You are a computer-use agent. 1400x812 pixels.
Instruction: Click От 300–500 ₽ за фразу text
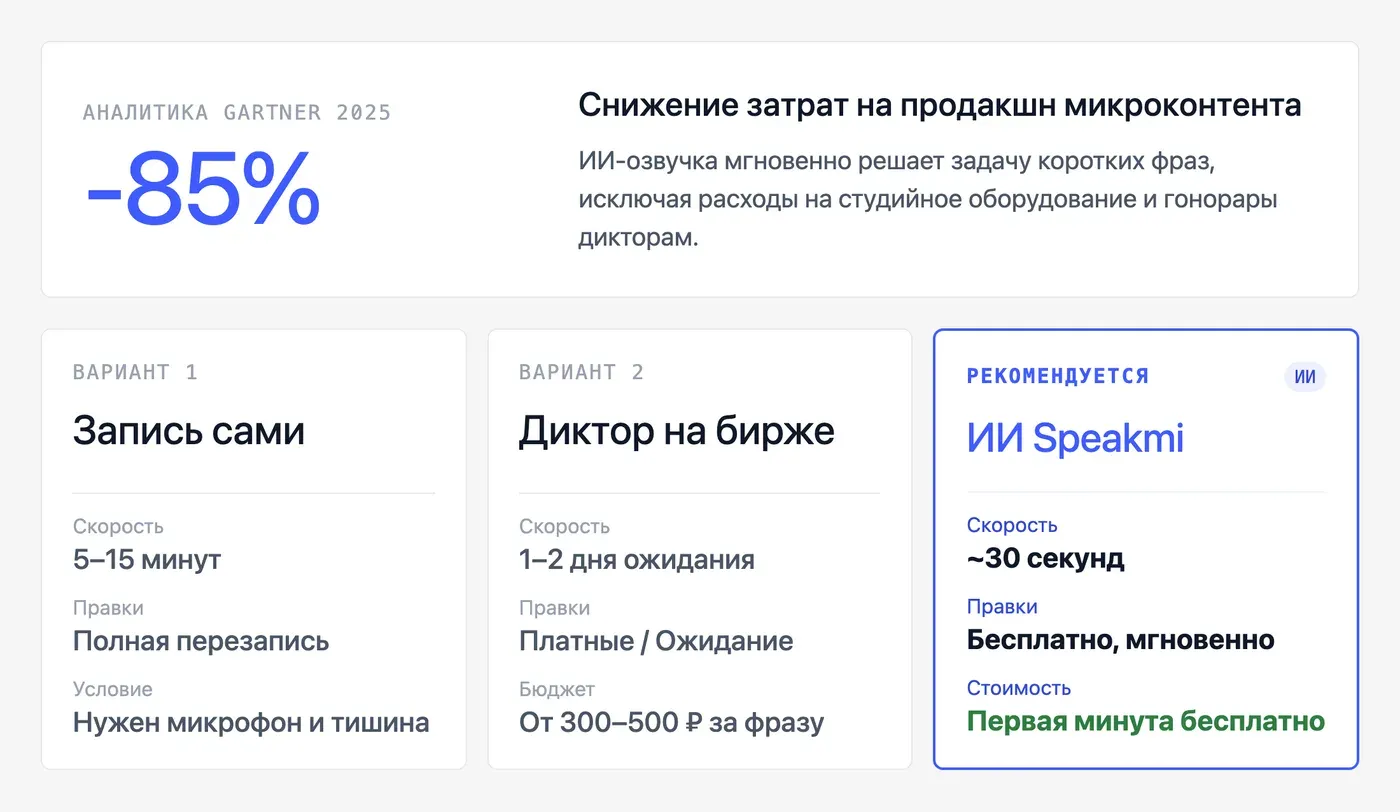[672, 722]
